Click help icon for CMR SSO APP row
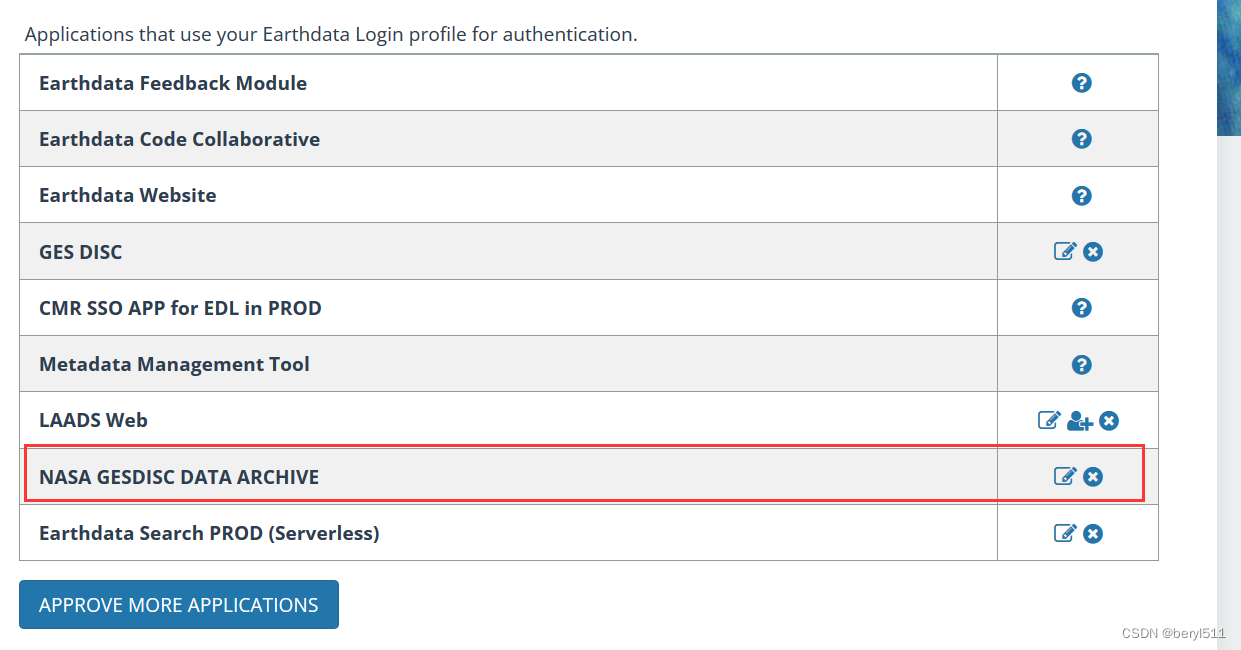The width and height of the screenshot is (1241, 650). pyautogui.click(x=1081, y=308)
